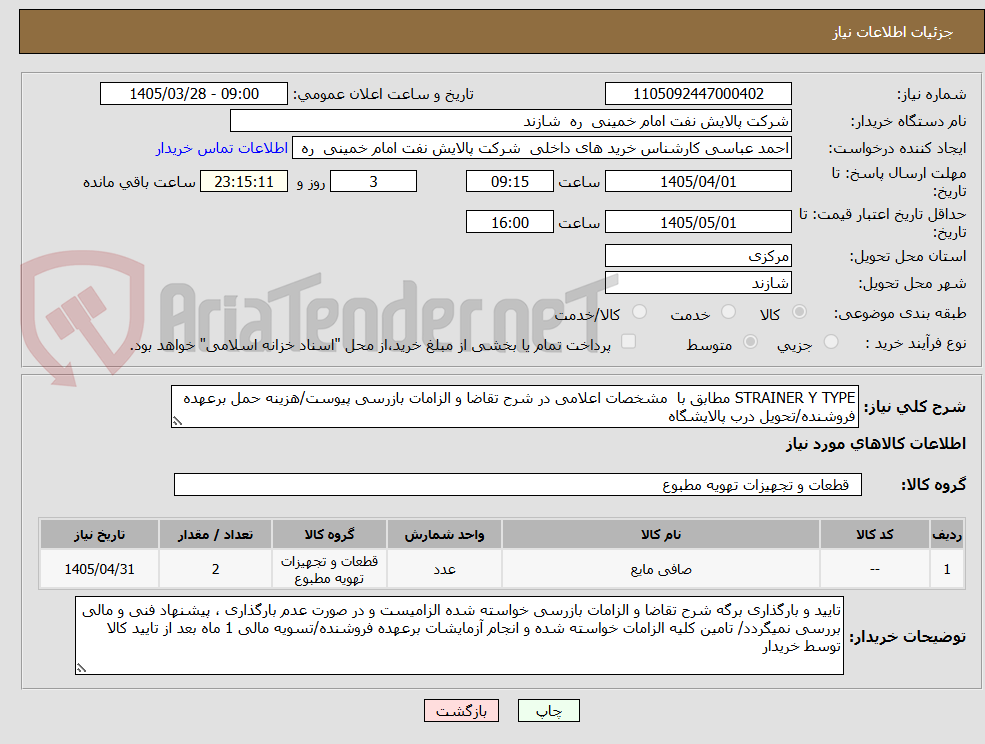Click the goods group cell in table row
This screenshot has height=744, width=985.
[329, 569]
